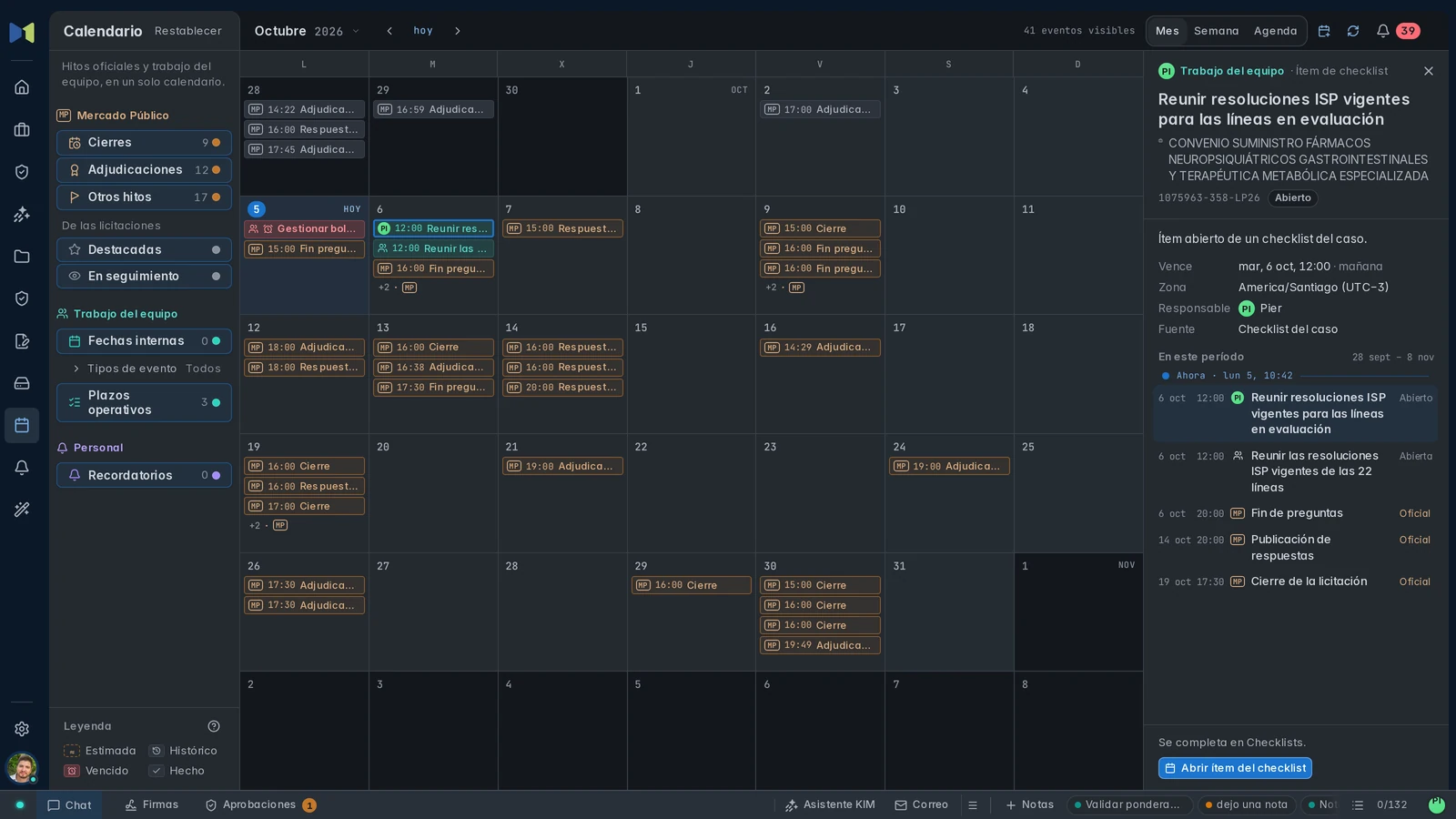Select the calendar icon in the left sidebar
The width and height of the screenshot is (1456, 819).
22,425
